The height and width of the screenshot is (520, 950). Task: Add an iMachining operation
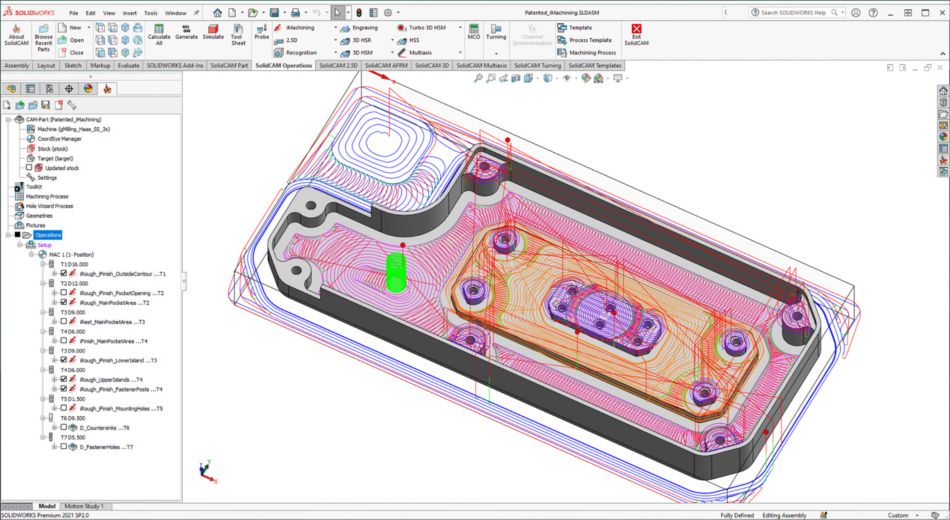[x=294, y=28]
